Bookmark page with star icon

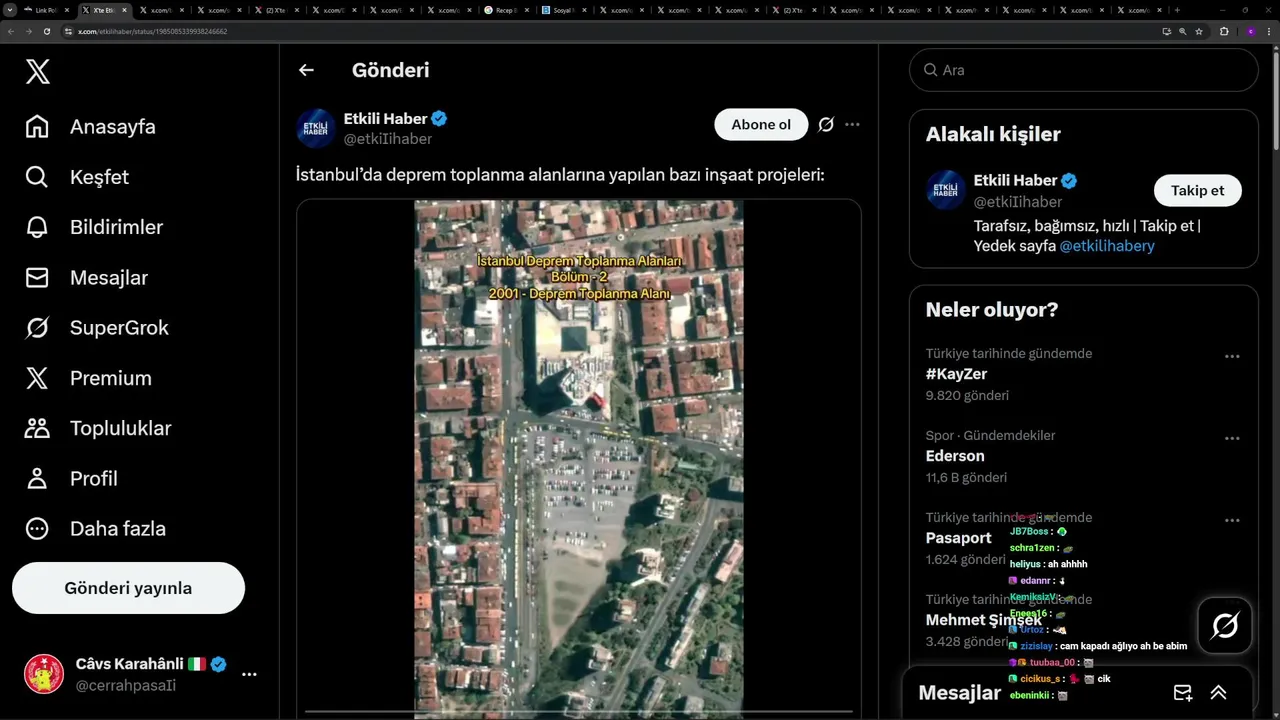(x=1199, y=31)
